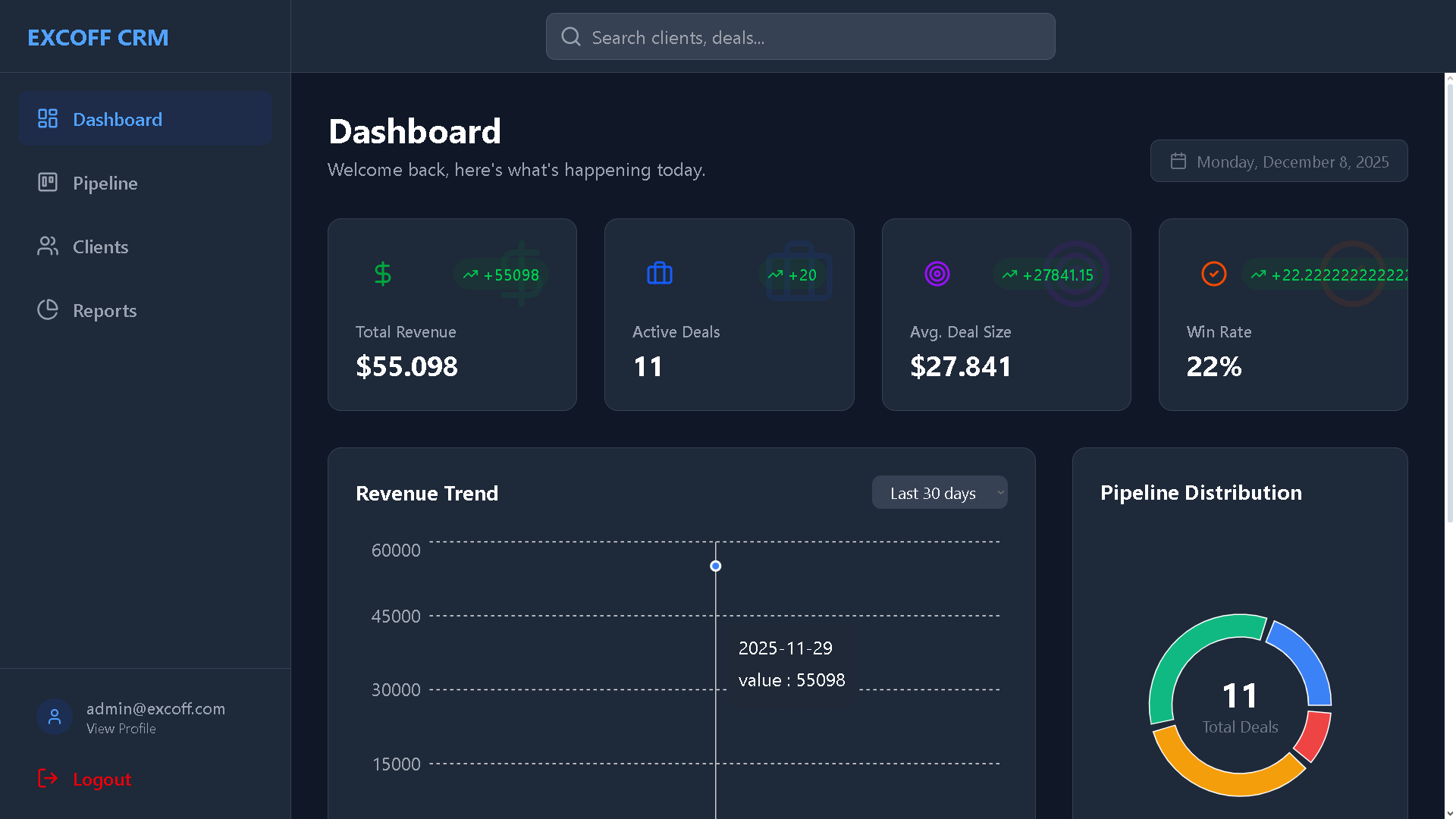Click the blue briefcase Active Deals icon
The width and height of the screenshot is (1456, 819).
click(x=659, y=274)
